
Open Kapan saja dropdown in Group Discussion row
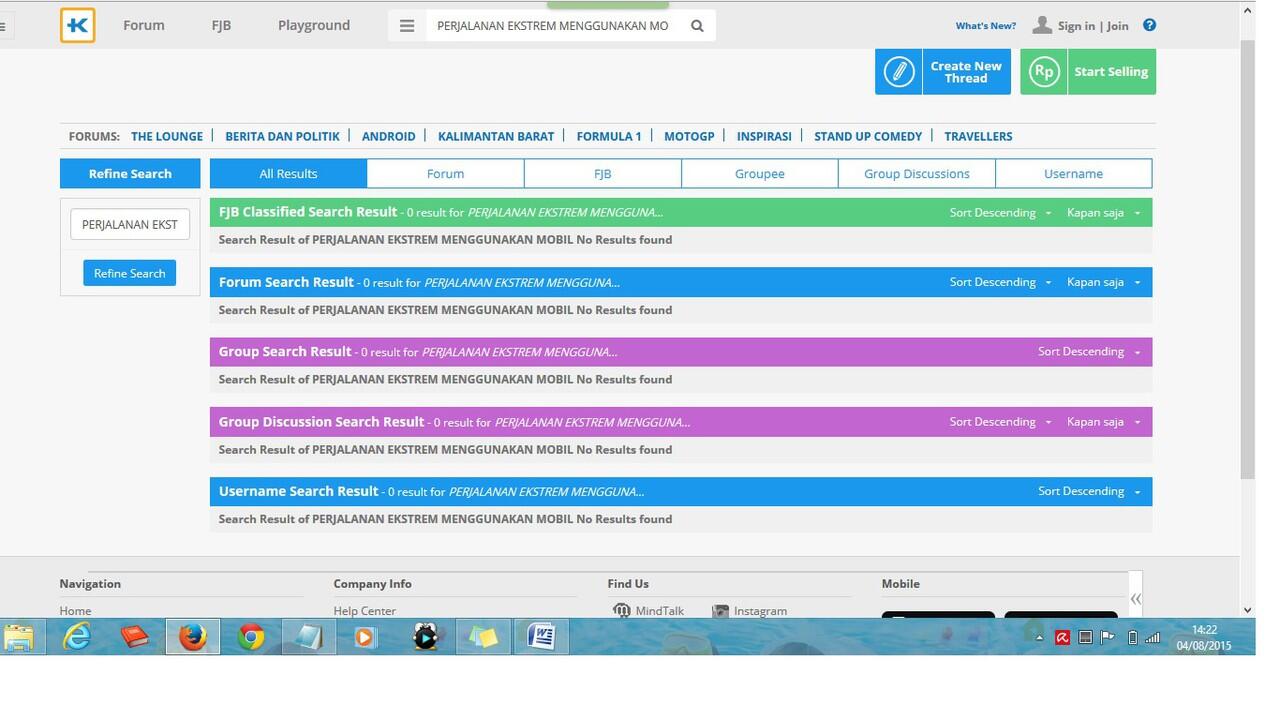pyautogui.click(x=1104, y=421)
